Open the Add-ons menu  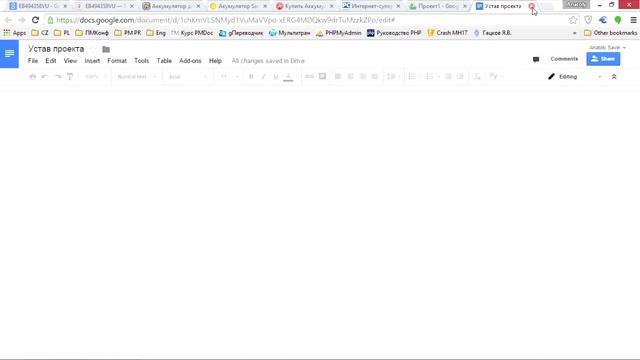click(x=190, y=61)
